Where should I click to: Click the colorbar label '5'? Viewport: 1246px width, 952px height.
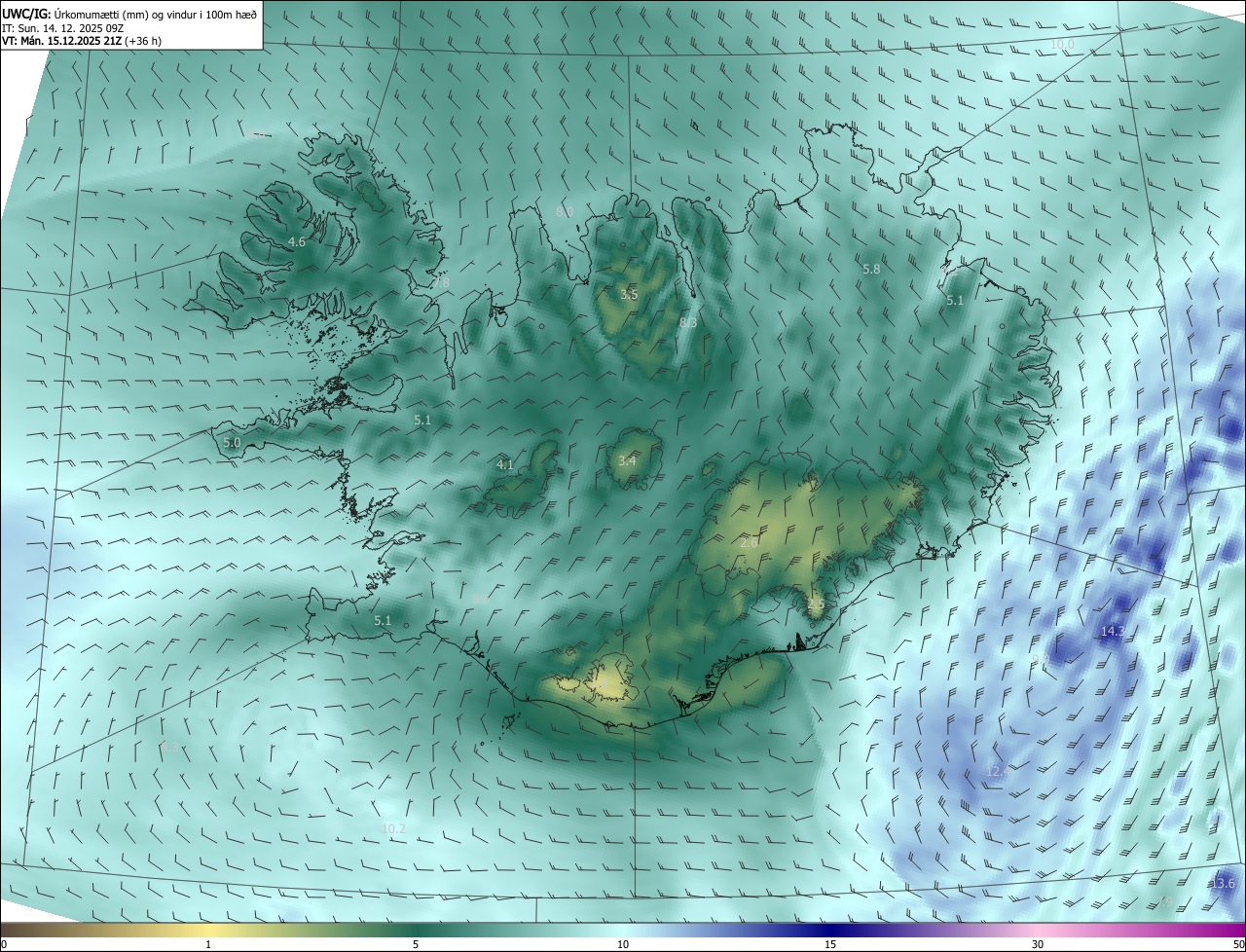pyautogui.click(x=416, y=944)
